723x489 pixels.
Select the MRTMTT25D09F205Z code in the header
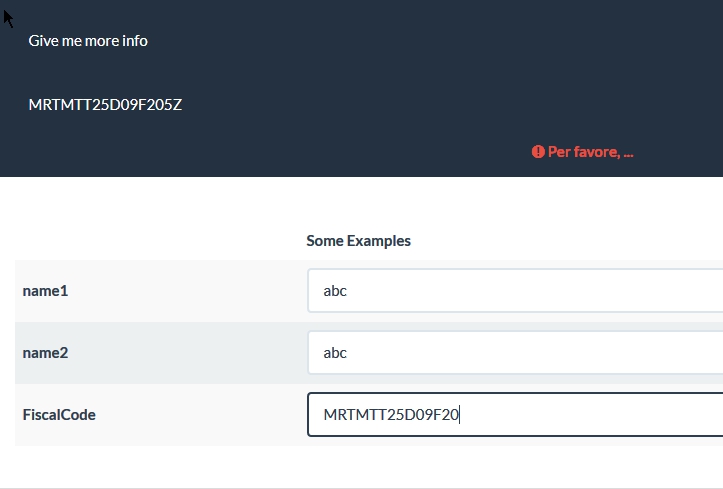tap(105, 104)
